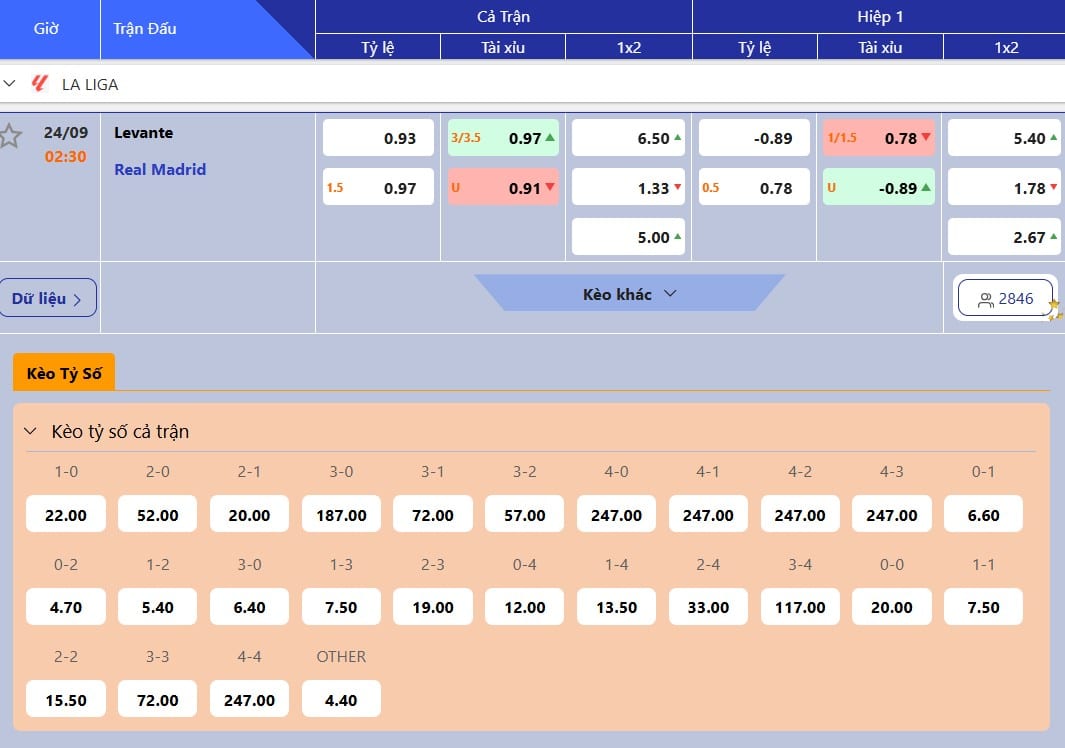The width and height of the screenshot is (1065, 748).
Task: Select OTHER score odds 4.40
Action: click(341, 700)
